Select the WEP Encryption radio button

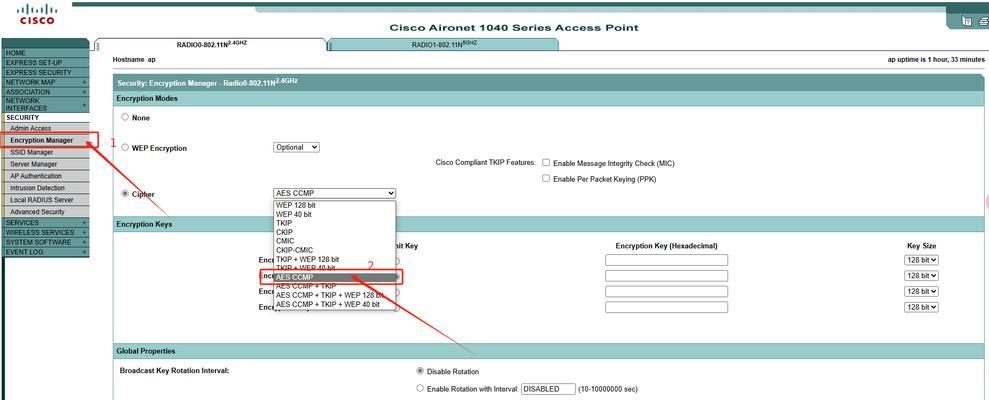(x=125, y=147)
